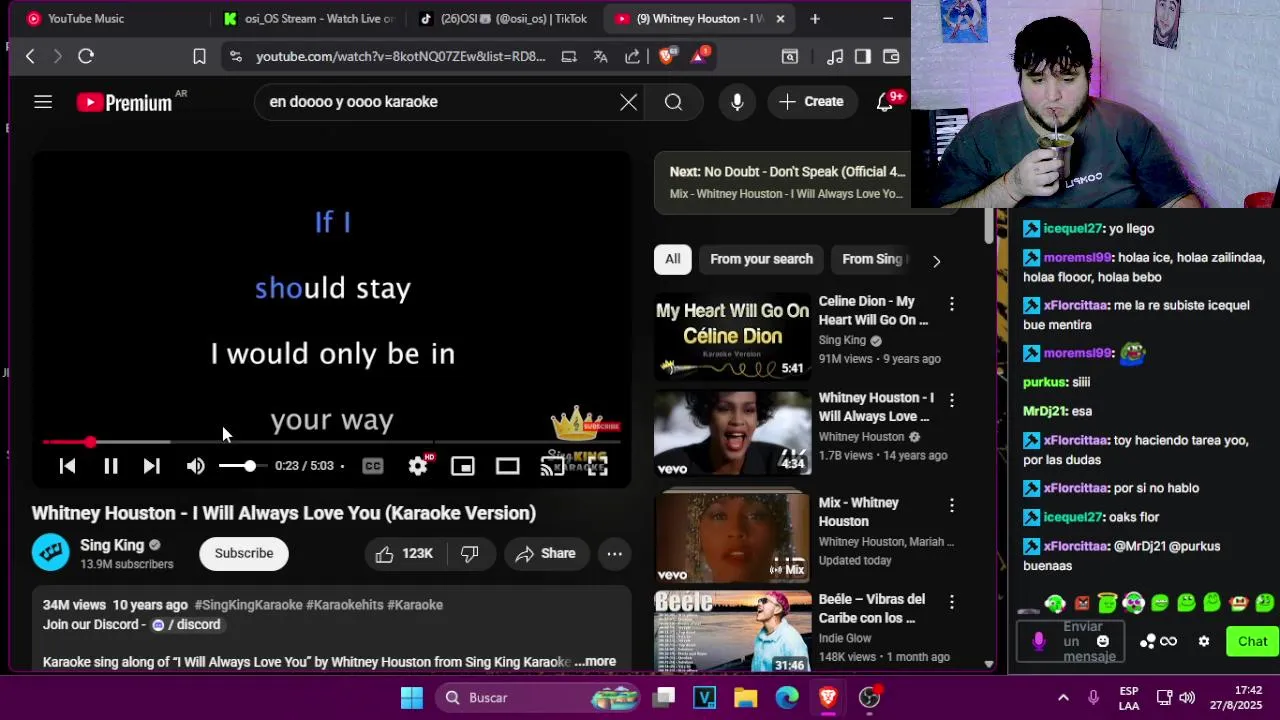Click the address bar URL
The image size is (1280, 720).
point(401,57)
